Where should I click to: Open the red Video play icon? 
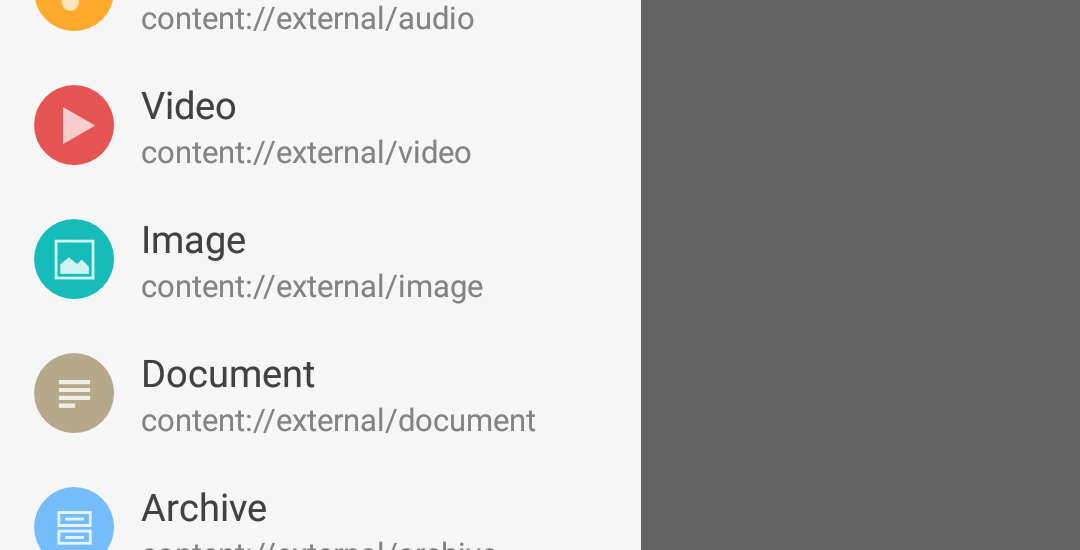tap(74, 125)
